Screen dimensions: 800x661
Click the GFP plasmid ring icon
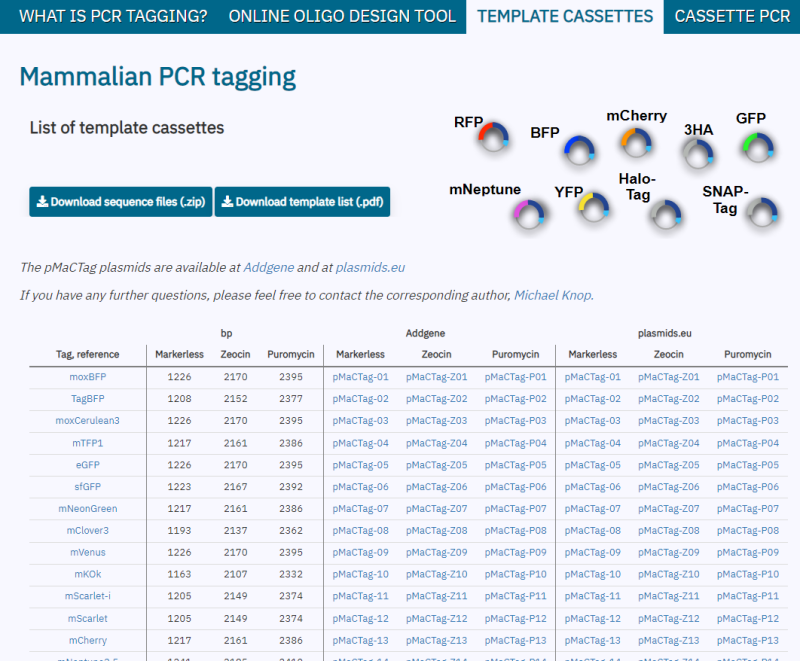click(758, 147)
